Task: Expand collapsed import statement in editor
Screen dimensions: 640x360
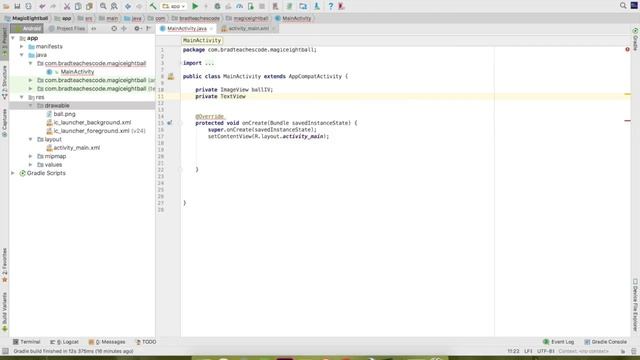Action: [x=209, y=63]
